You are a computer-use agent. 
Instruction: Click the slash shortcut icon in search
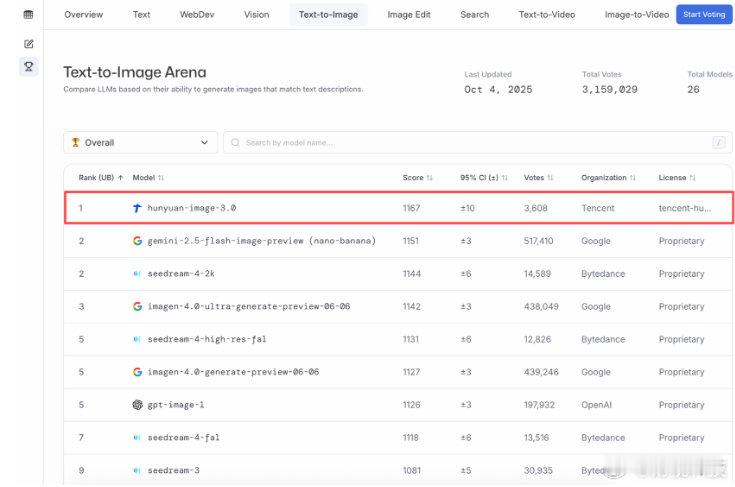point(718,143)
